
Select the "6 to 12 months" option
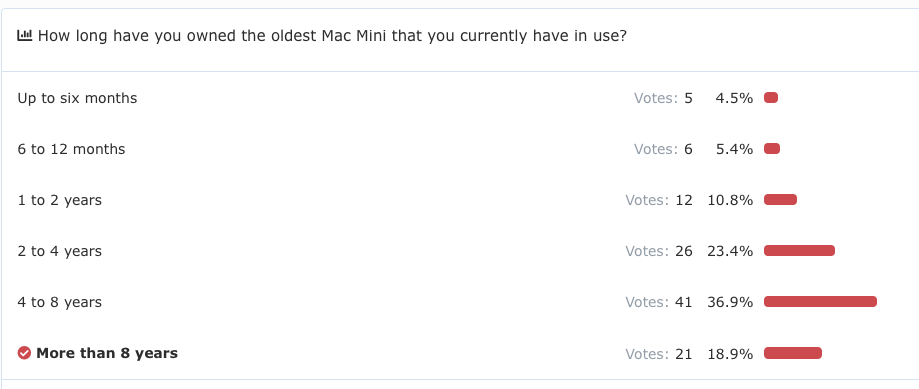tap(72, 149)
